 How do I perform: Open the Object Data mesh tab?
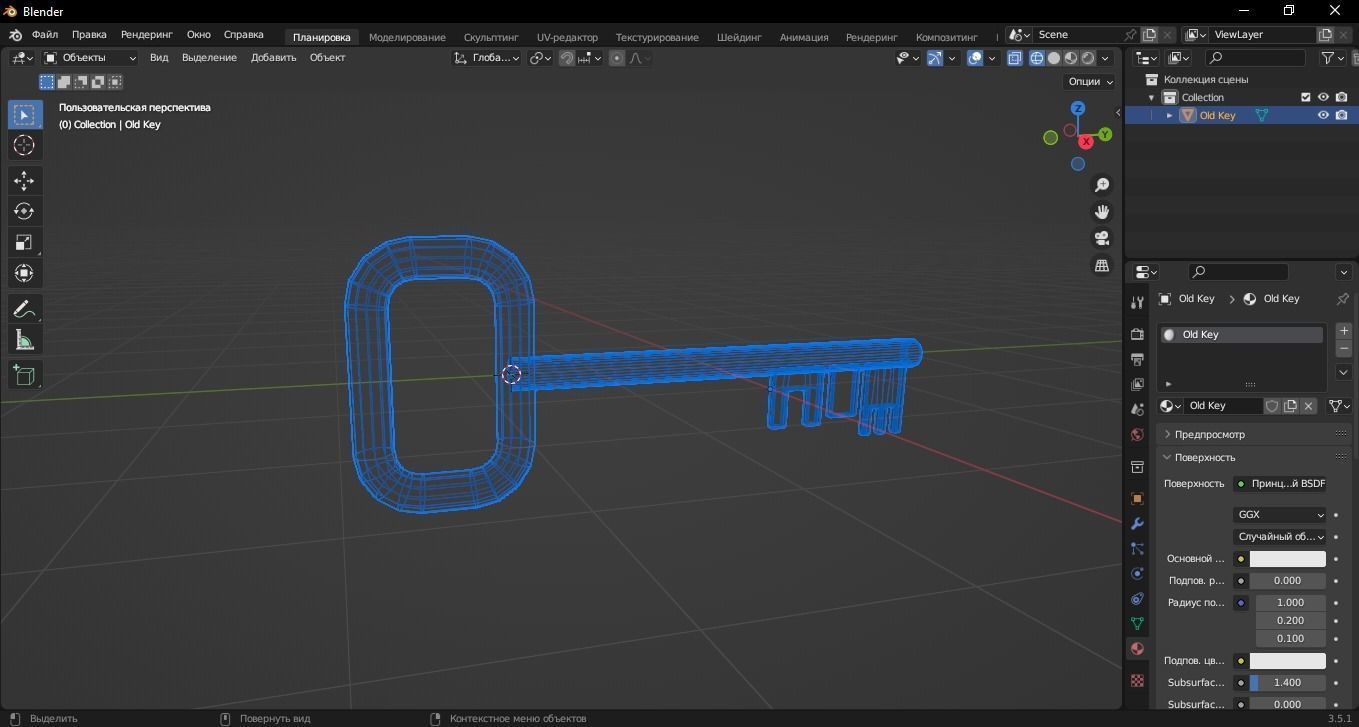pyautogui.click(x=1137, y=623)
